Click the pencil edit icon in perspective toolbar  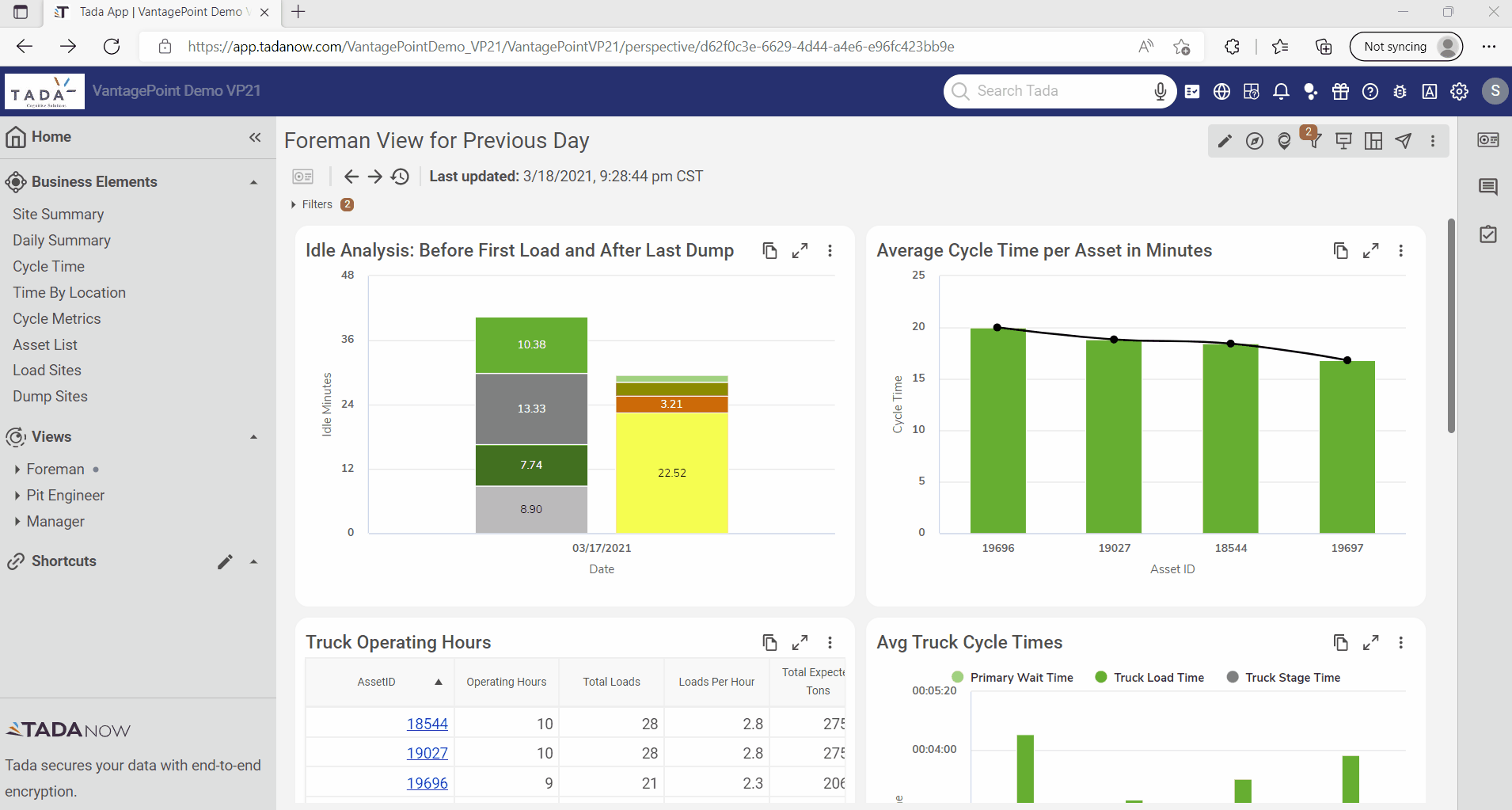tap(1225, 141)
